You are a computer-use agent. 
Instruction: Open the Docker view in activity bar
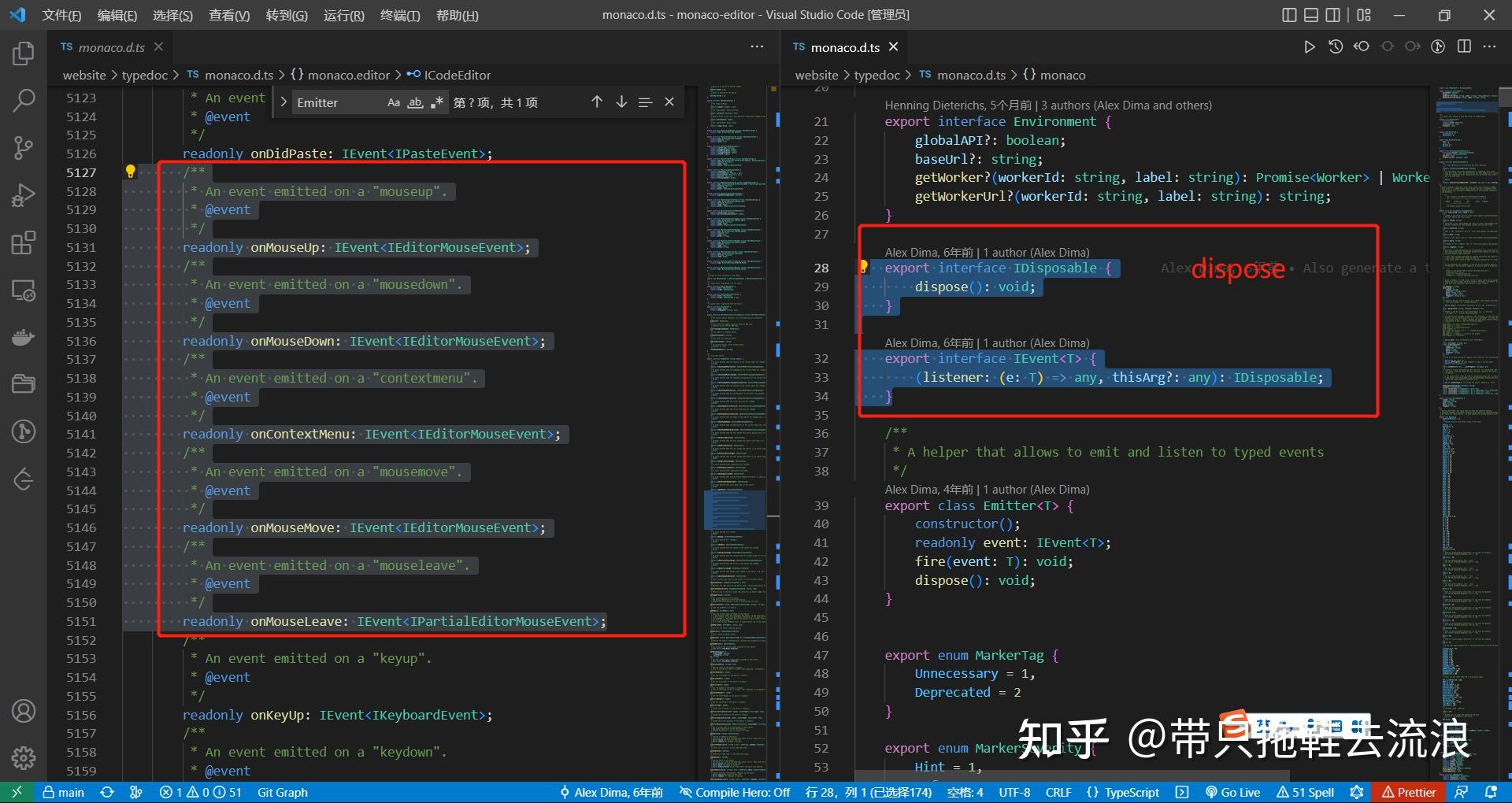coord(24,337)
